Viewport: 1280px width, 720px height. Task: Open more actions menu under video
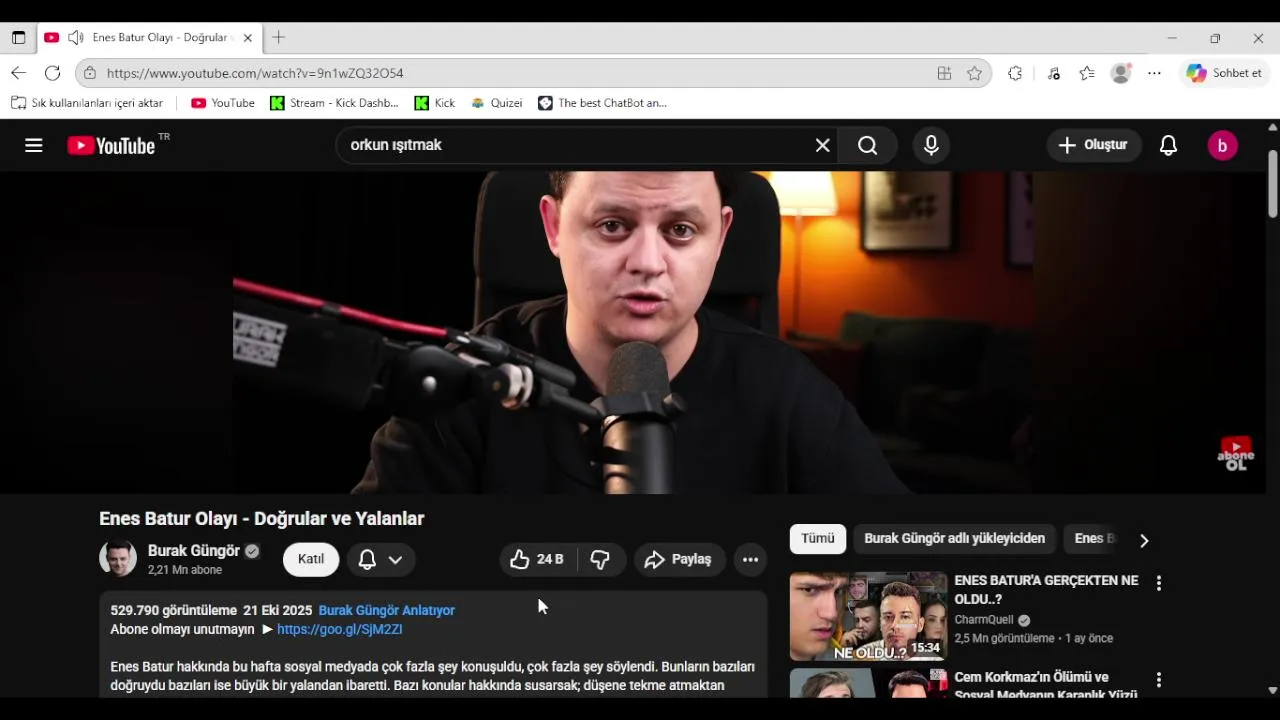click(750, 559)
